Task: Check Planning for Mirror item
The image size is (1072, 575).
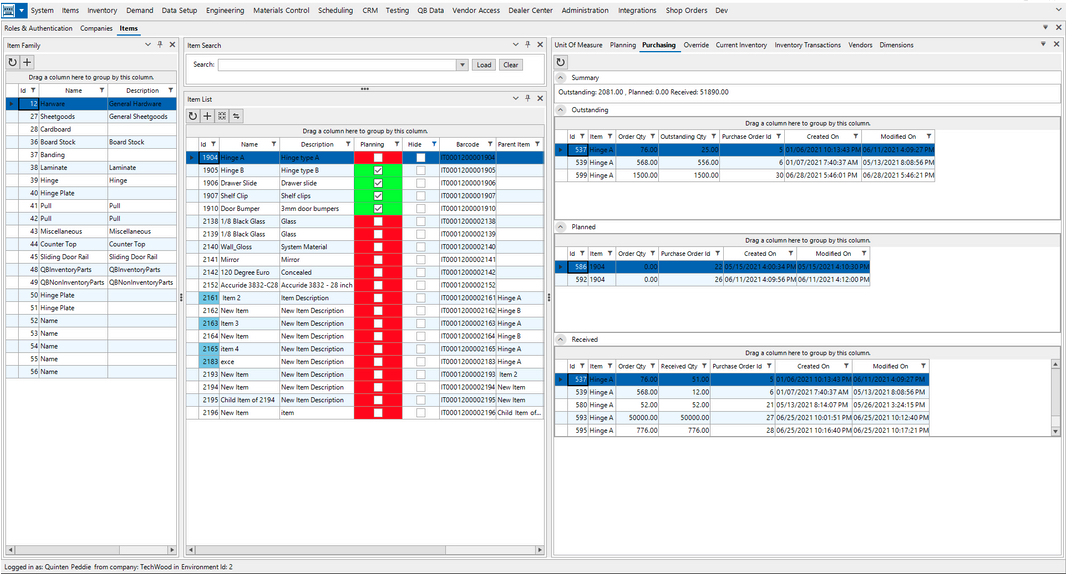Action: point(378,260)
